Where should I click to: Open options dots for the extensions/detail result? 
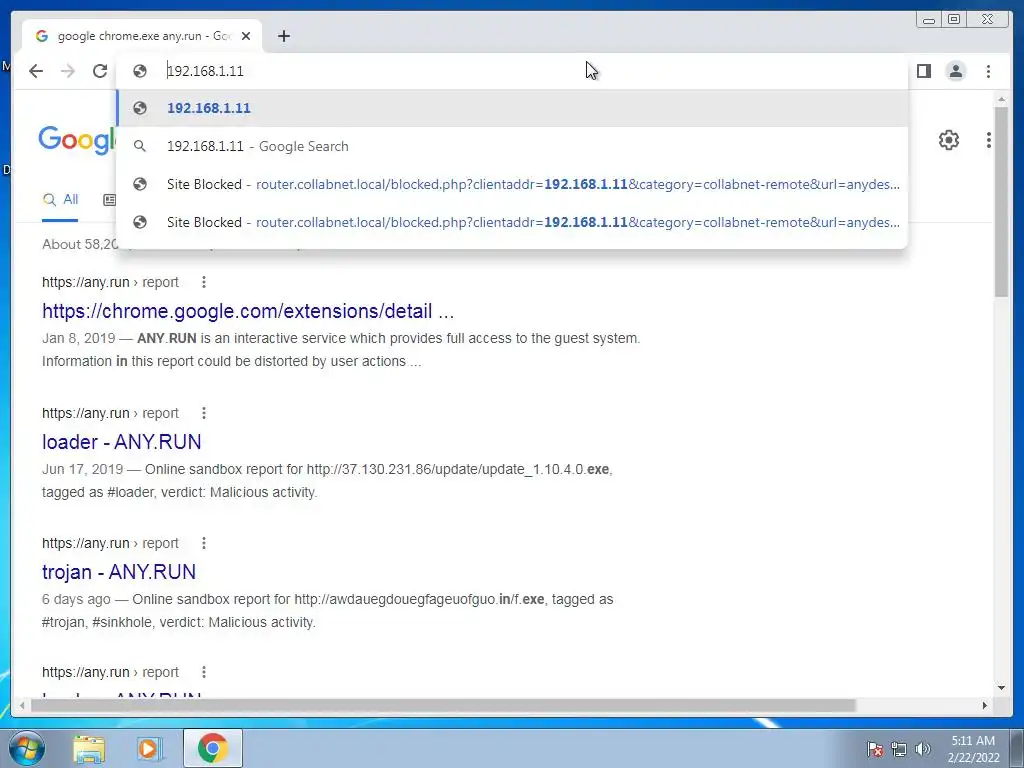pyautogui.click(x=204, y=282)
